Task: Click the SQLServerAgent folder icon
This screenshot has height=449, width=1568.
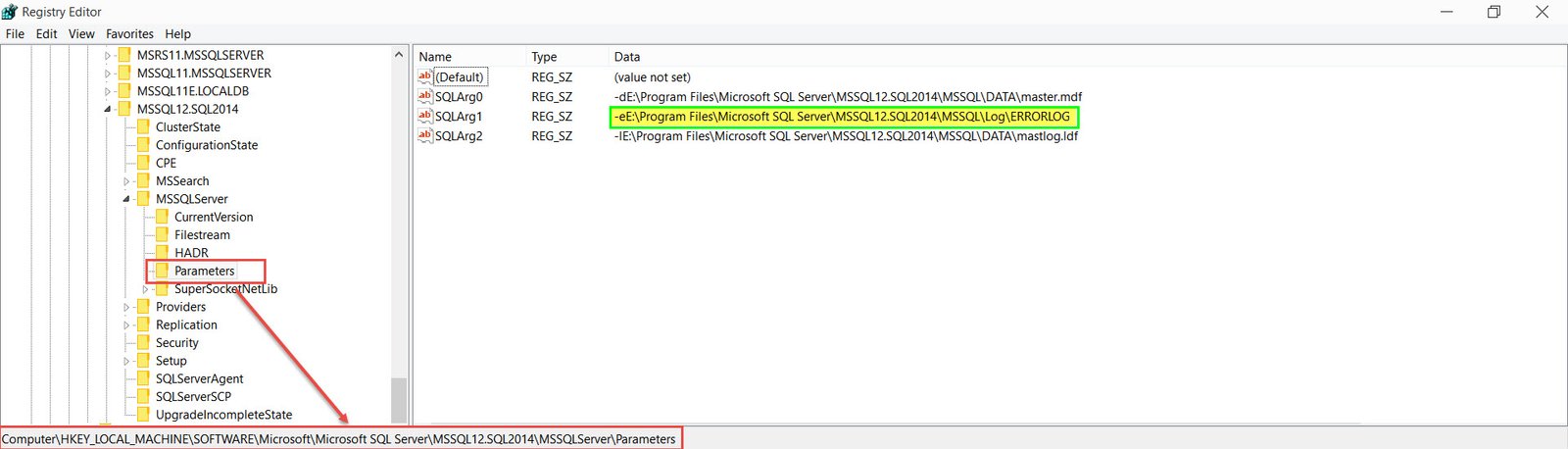Action: pyautogui.click(x=143, y=378)
